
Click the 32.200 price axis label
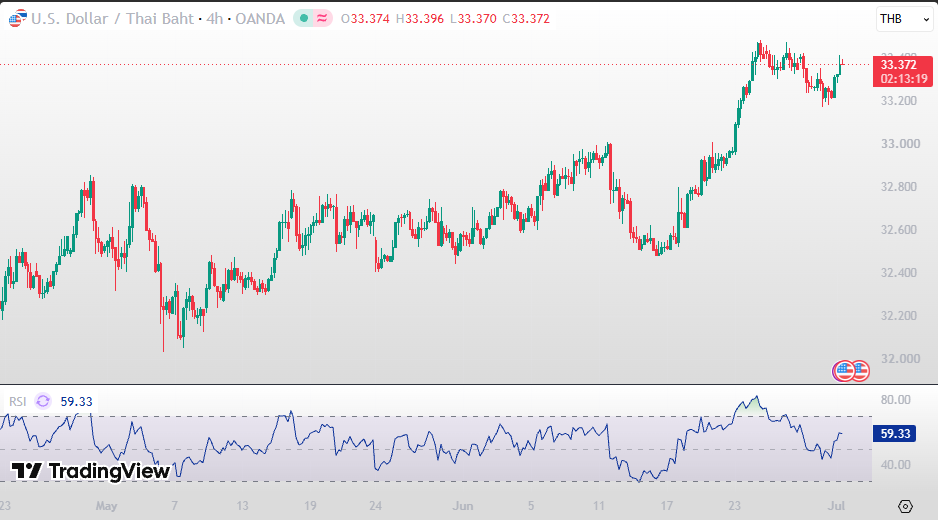[899, 316]
